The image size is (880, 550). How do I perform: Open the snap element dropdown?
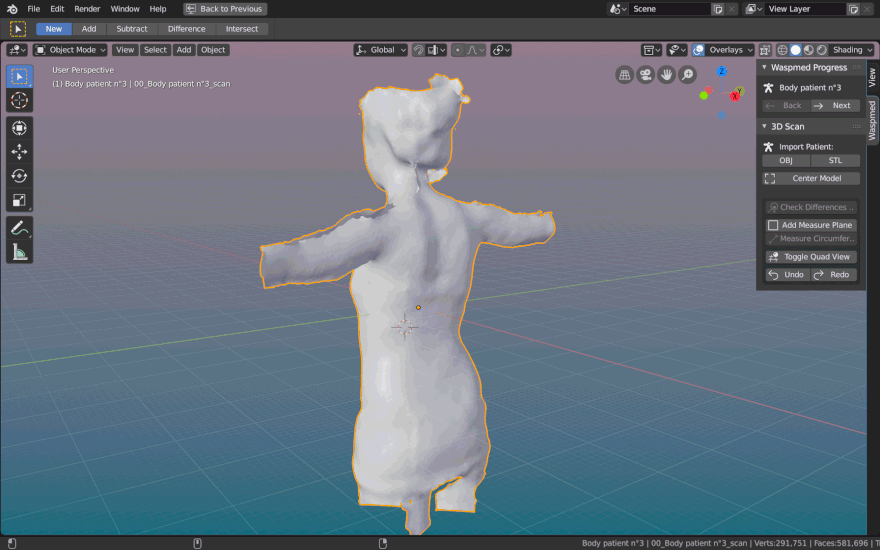[436, 50]
